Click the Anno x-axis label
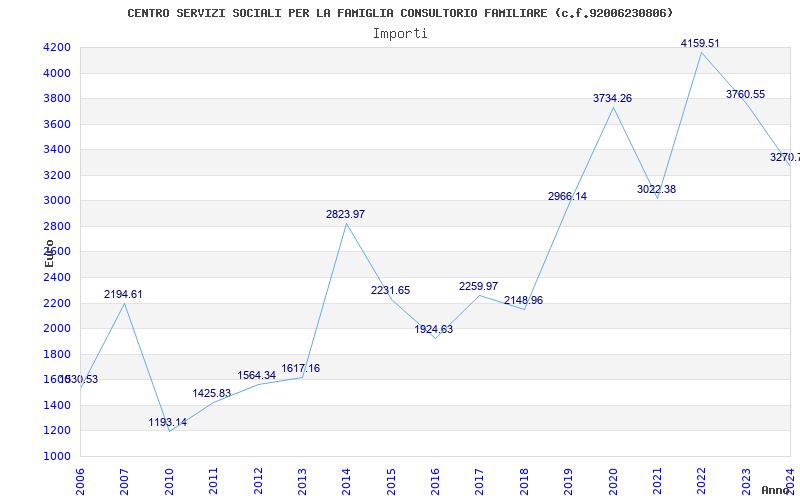800x500 pixels. (776, 491)
